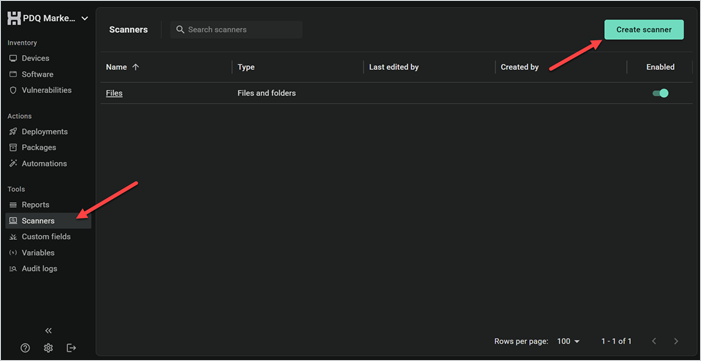Click the Last edited by column header
Screen dimensions: 701x361
(394, 67)
